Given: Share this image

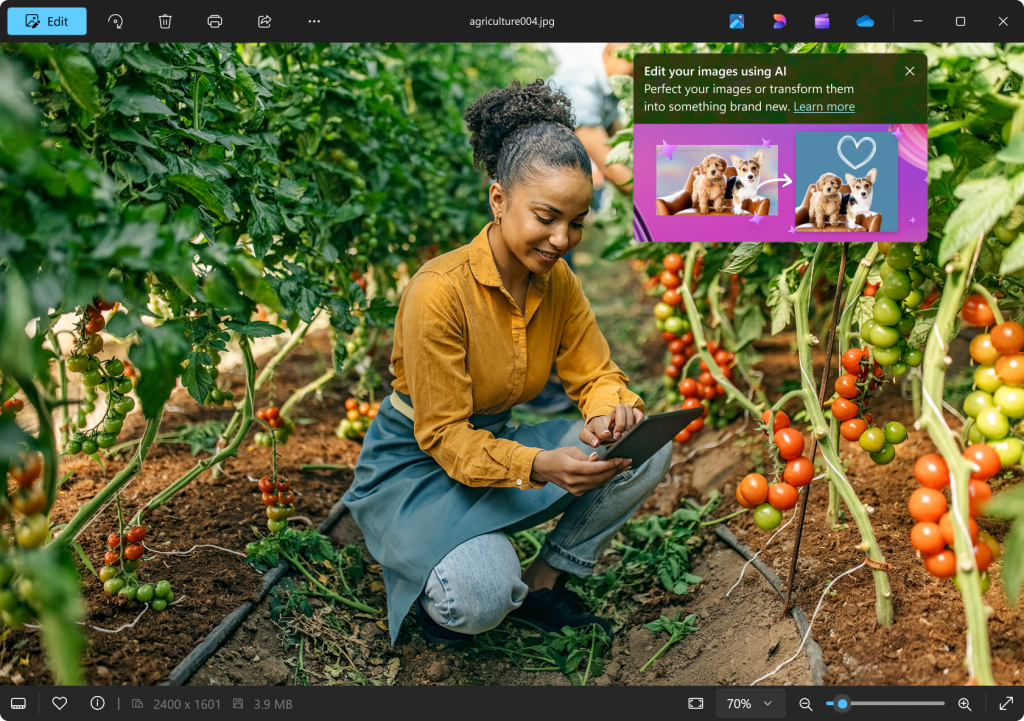Looking at the screenshot, I should tap(264, 20).
